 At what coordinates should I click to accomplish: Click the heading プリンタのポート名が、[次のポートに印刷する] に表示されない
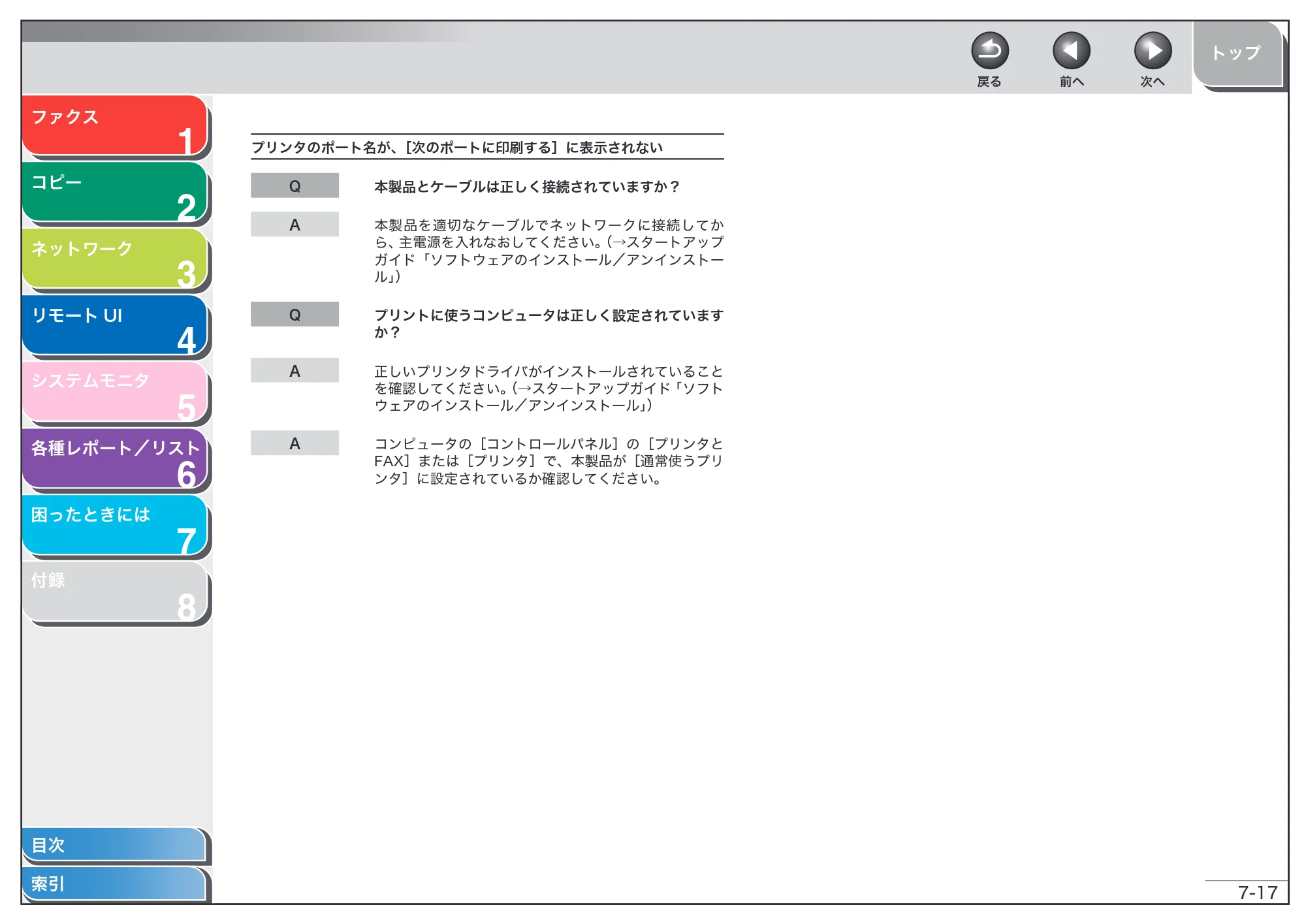(457, 148)
